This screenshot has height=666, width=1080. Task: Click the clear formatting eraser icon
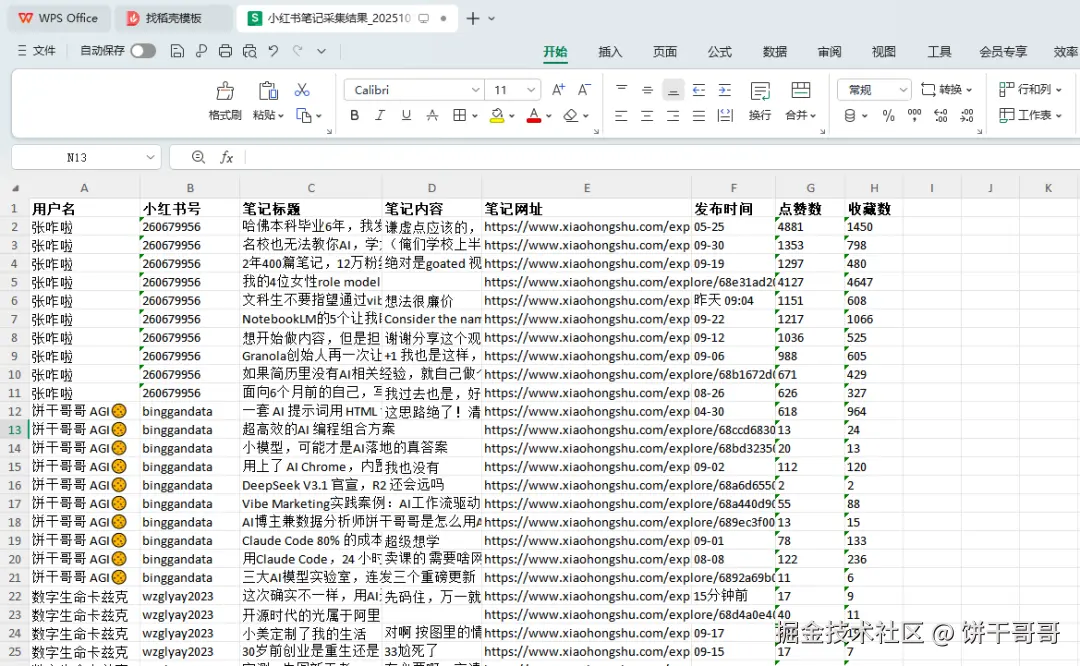tap(570, 115)
